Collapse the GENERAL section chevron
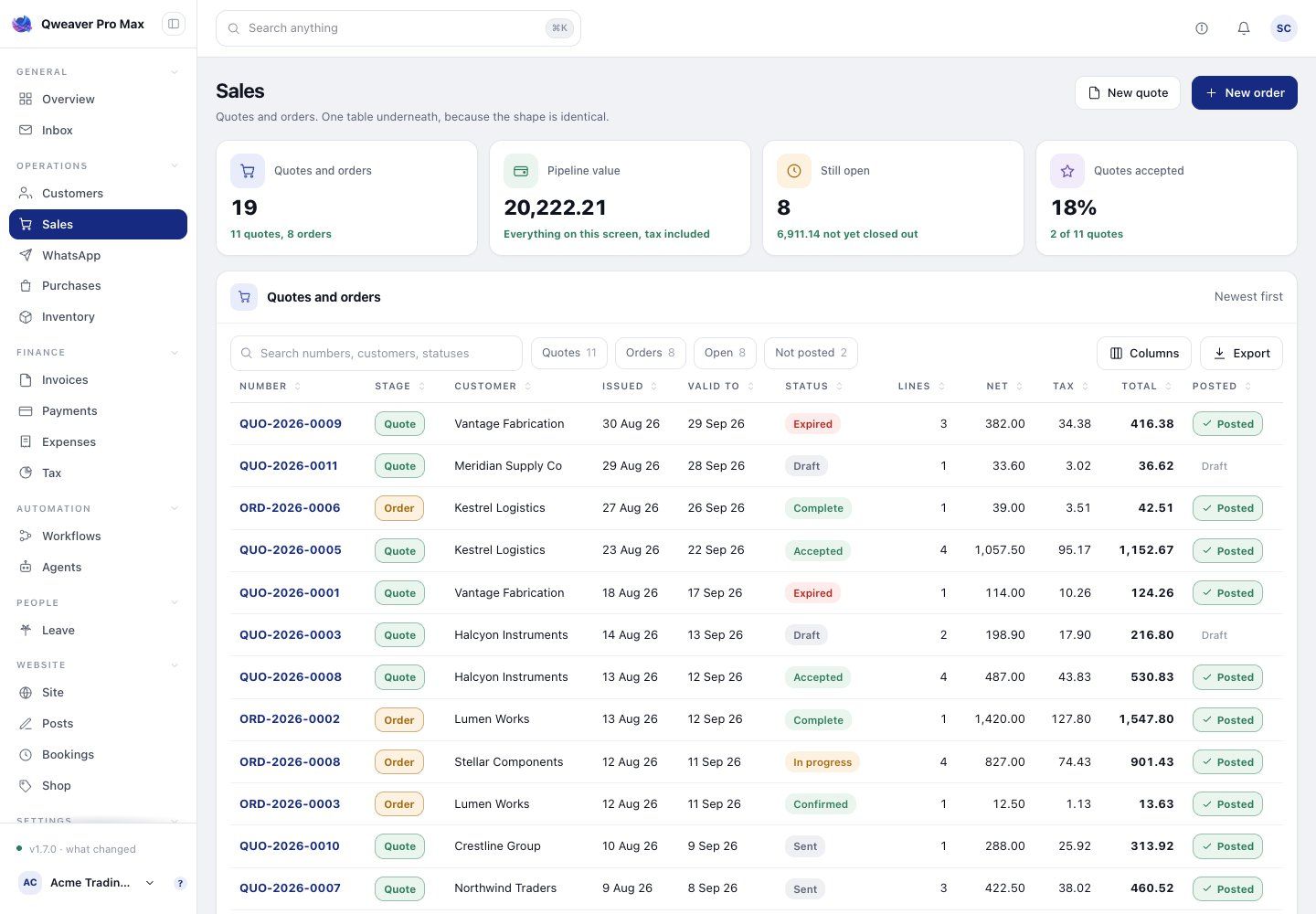The height and width of the screenshot is (914, 1316). (174, 71)
